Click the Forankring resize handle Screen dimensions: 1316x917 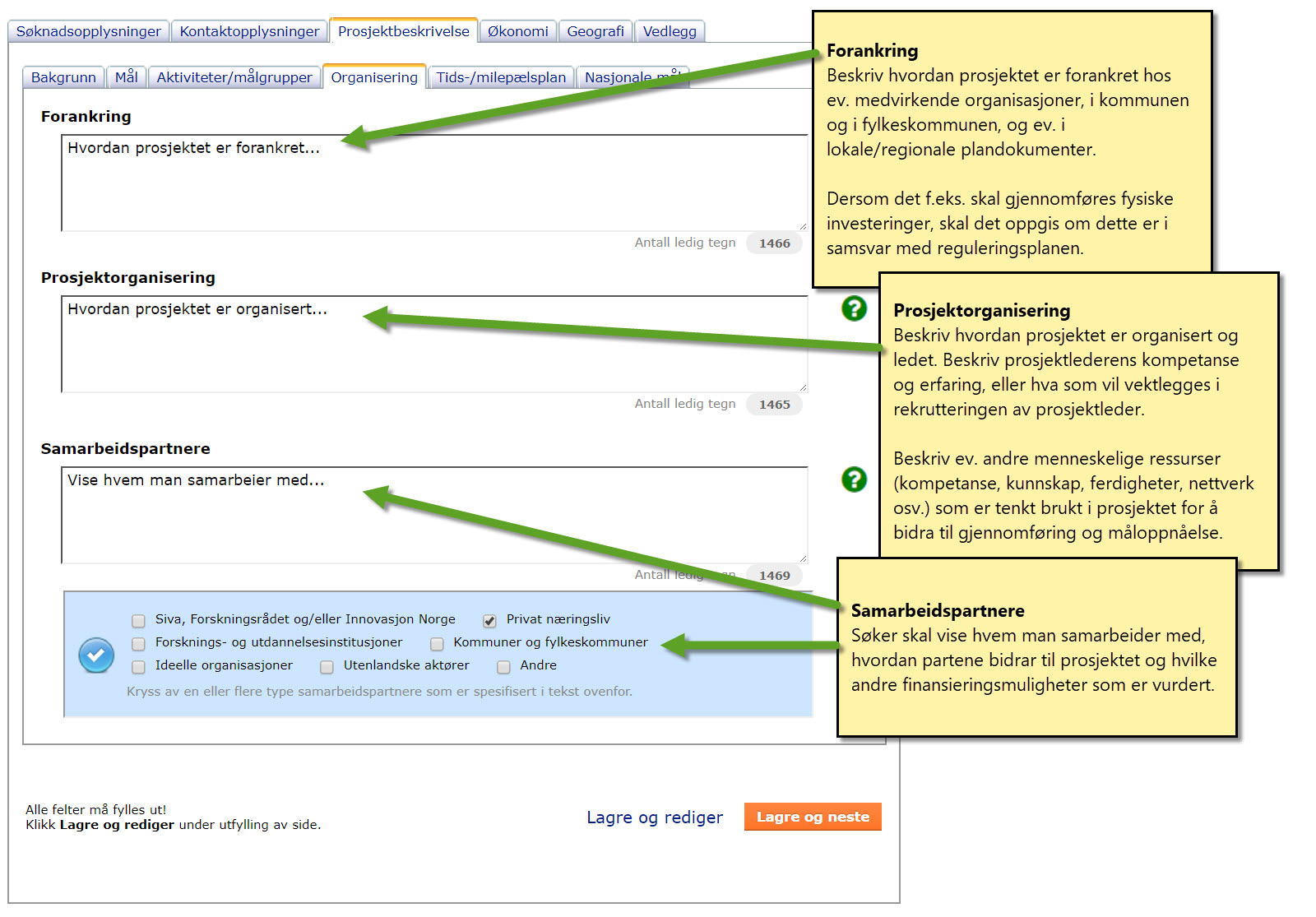pos(802,225)
